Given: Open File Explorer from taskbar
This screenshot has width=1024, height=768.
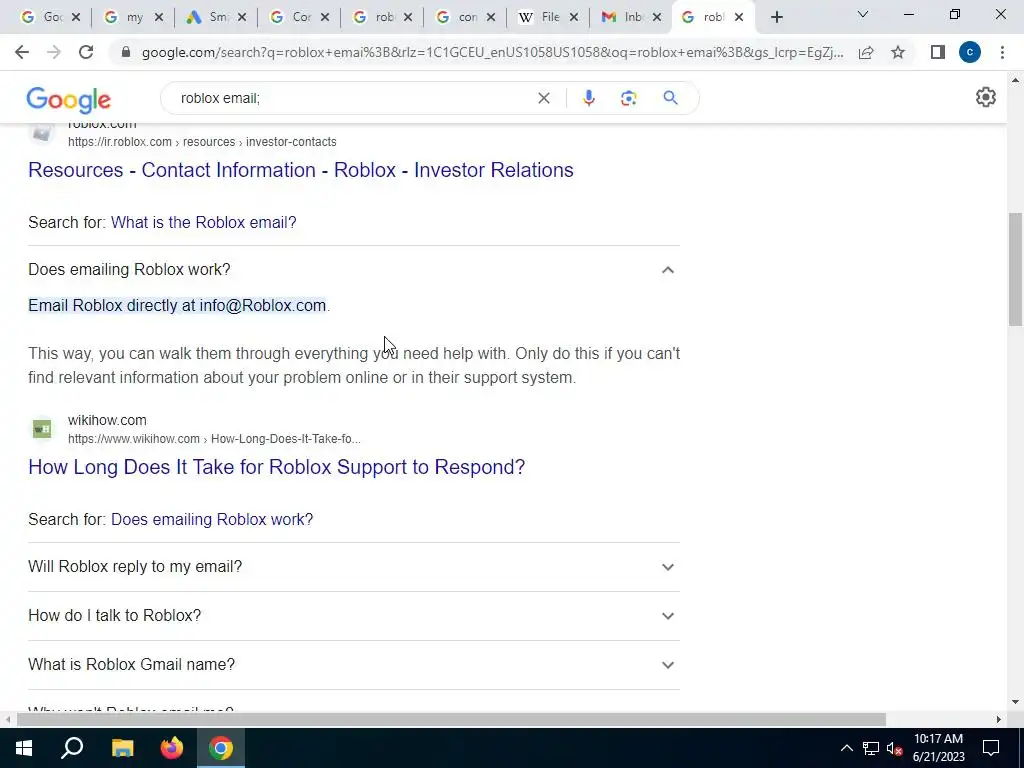Looking at the screenshot, I should coord(122,748).
